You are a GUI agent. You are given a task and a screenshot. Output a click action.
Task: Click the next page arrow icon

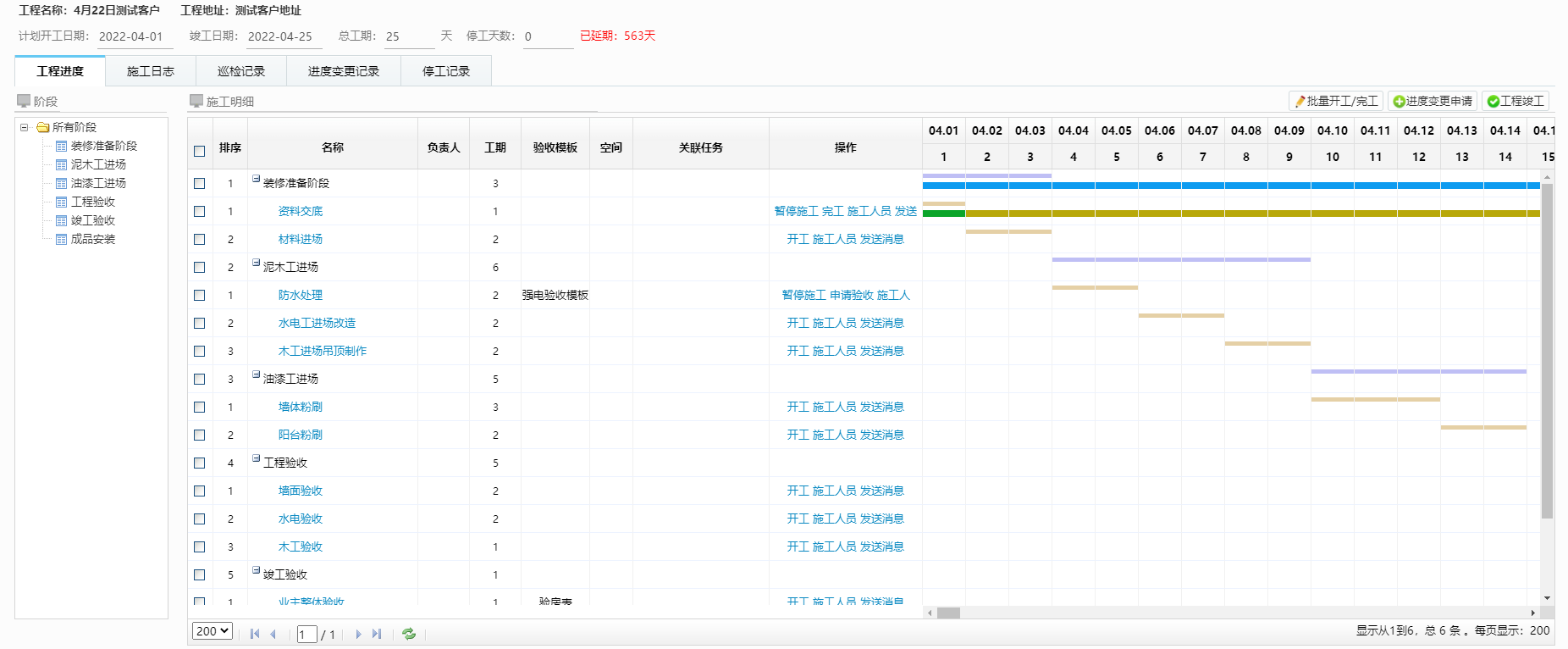[x=358, y=634]
